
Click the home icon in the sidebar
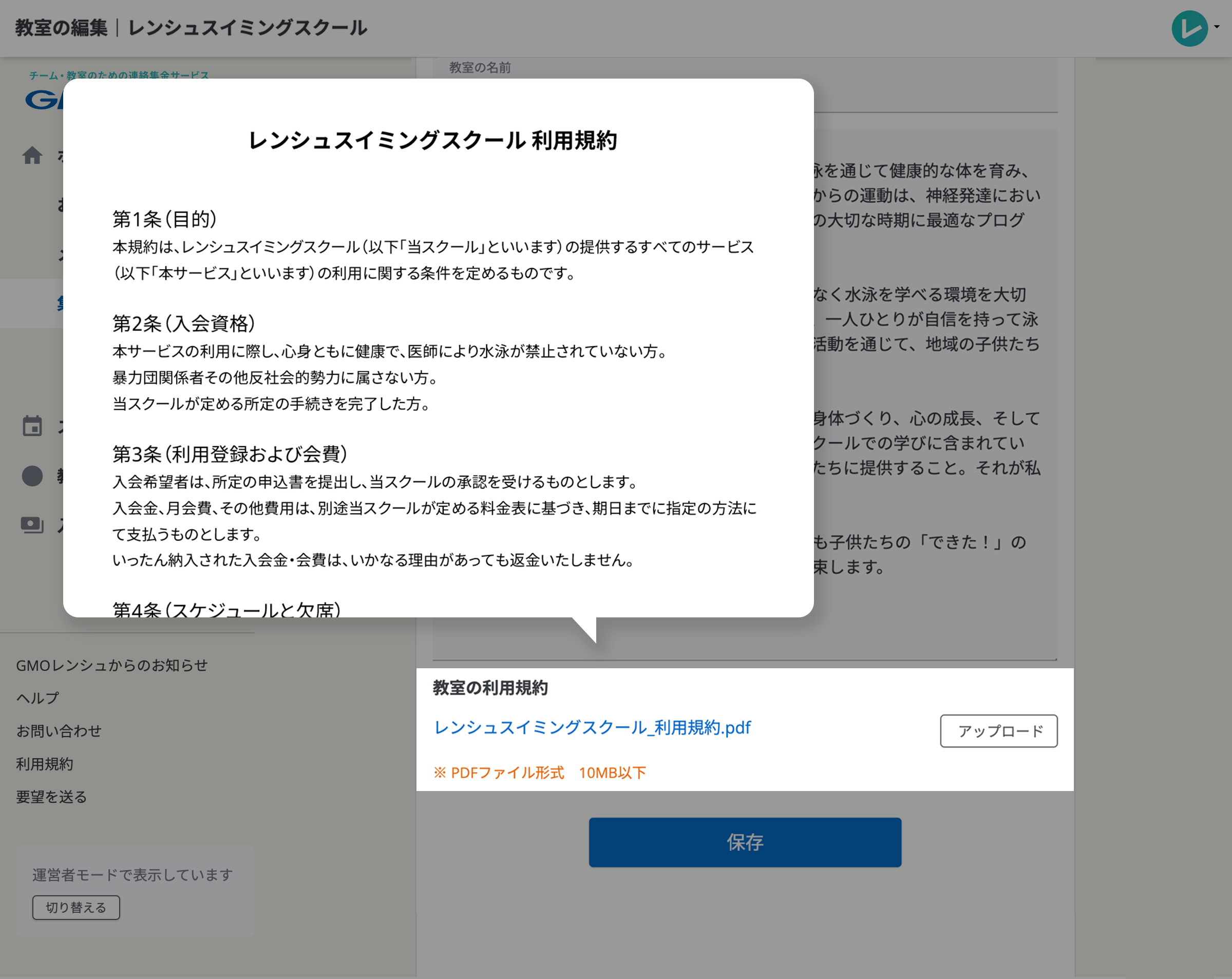point(32,155)
